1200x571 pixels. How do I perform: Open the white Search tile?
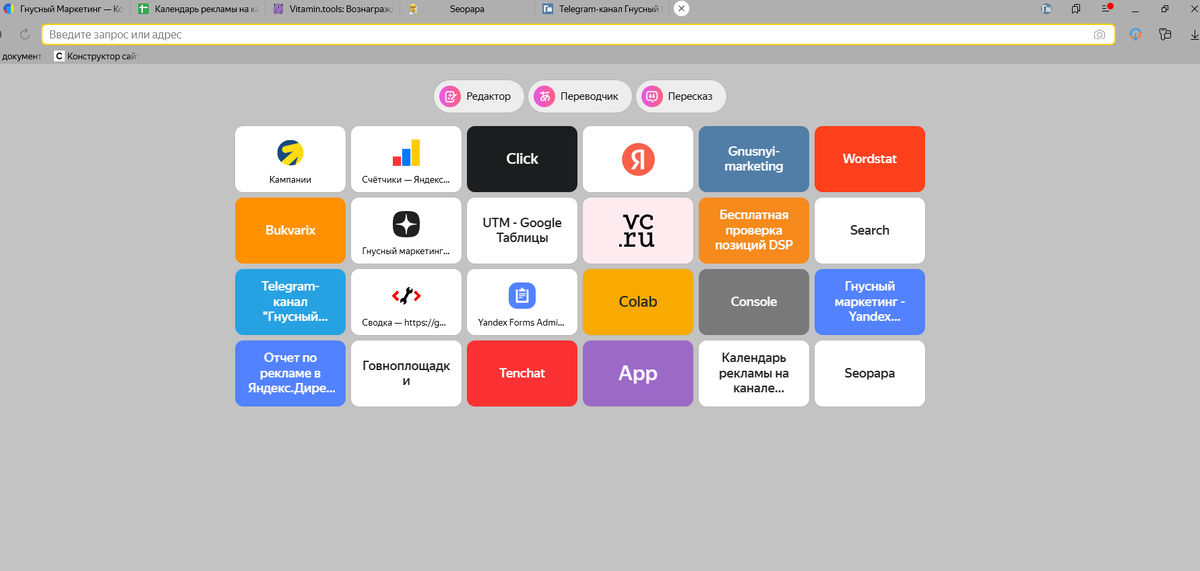(870, 231)
